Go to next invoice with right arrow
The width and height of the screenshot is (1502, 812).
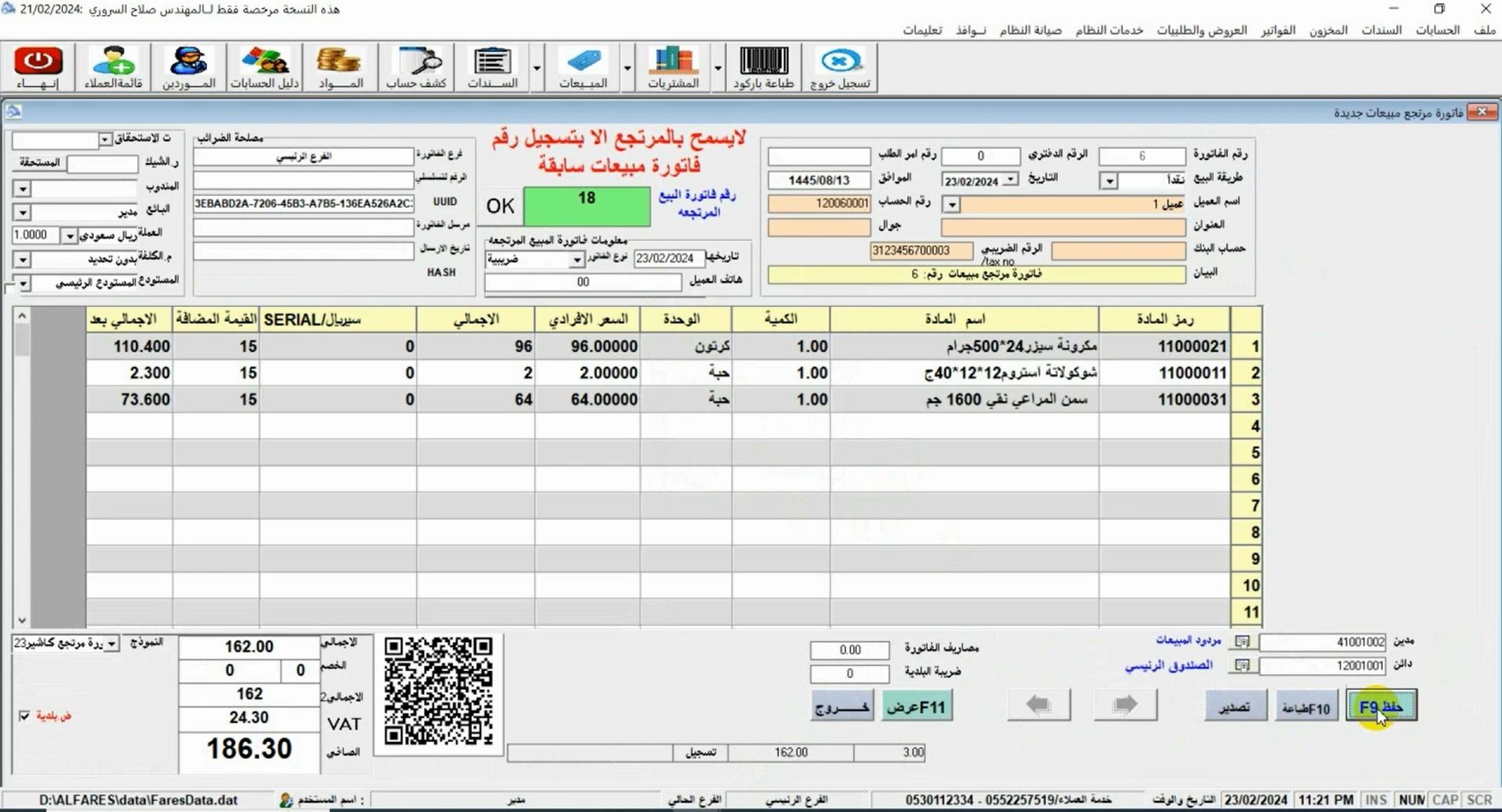(x=1125, y=705)
